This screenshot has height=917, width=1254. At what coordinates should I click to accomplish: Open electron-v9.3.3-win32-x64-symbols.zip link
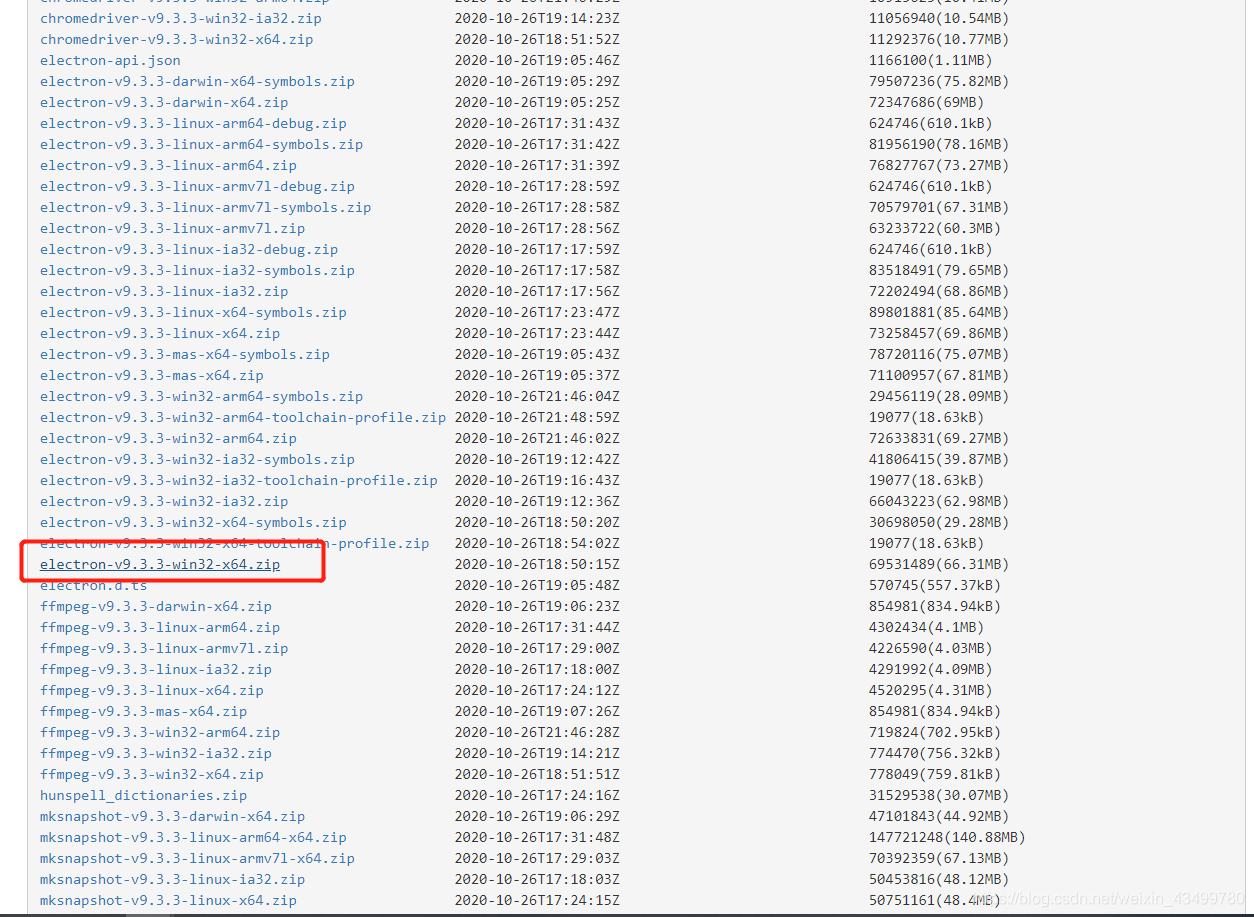click(x=193, y=522)
